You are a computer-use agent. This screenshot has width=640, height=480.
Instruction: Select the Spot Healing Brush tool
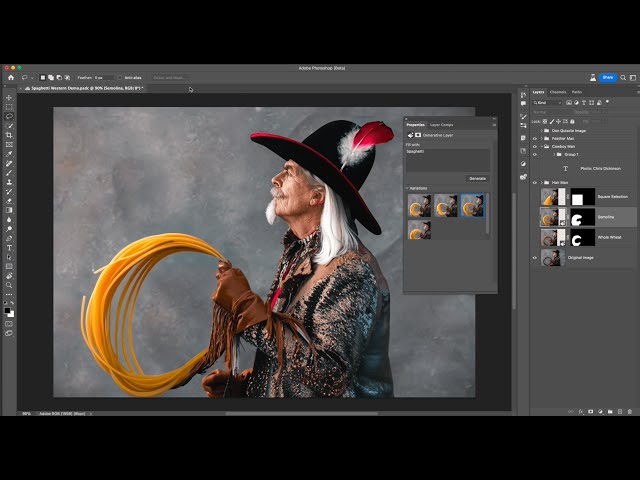coord(9,164)
